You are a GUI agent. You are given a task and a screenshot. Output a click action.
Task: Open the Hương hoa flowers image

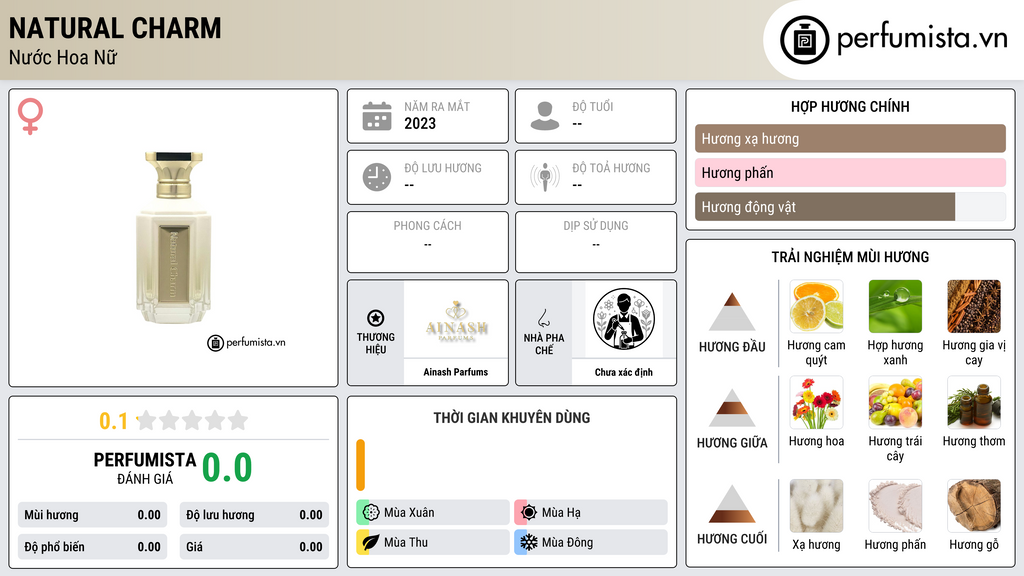[816, 403]
